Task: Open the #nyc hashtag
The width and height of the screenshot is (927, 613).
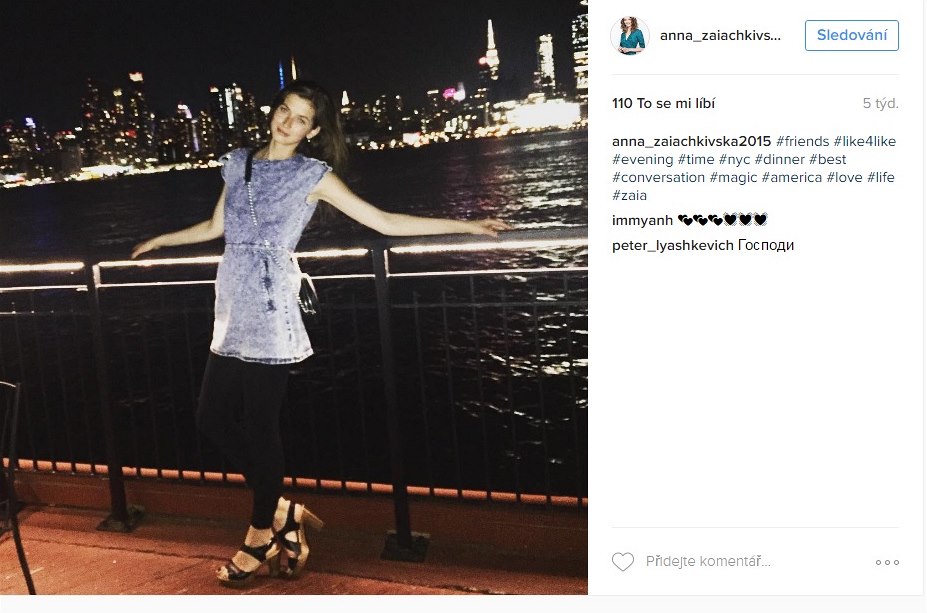Action: [x=734, y=160]
